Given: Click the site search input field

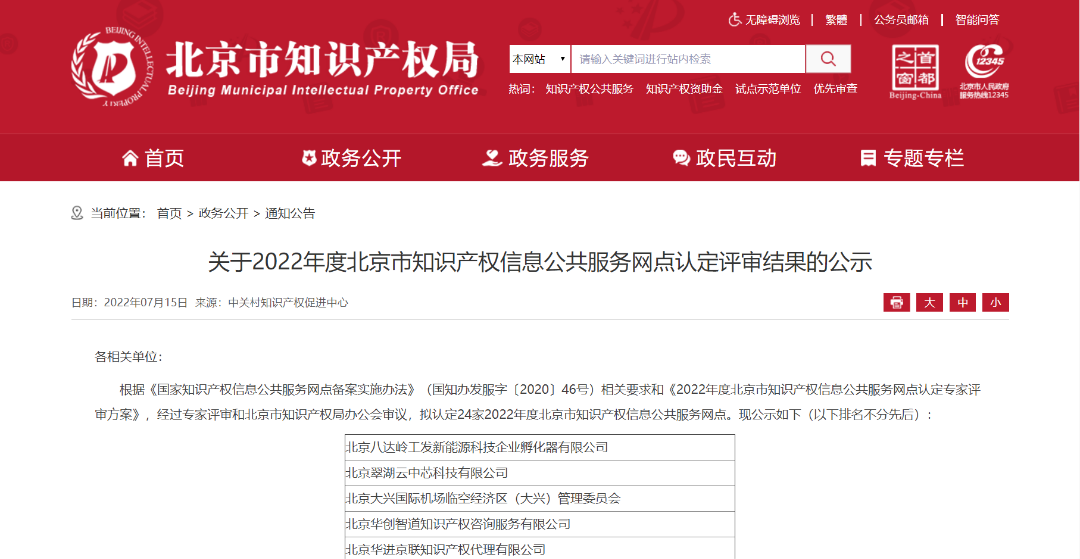Looking at the screenshot, I should click(687, 59).
